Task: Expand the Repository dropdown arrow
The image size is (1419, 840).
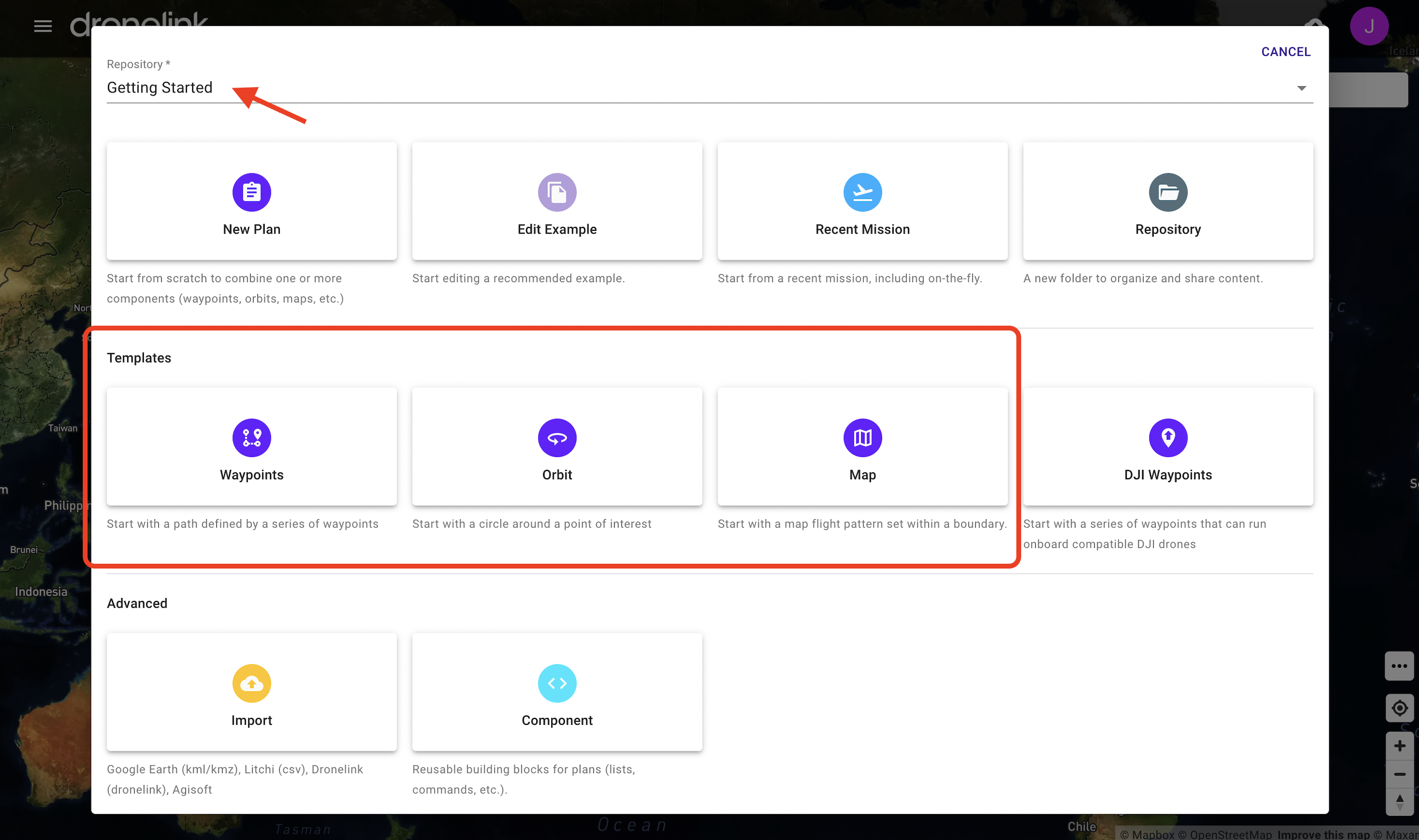Action: (x=1301, y=88)
